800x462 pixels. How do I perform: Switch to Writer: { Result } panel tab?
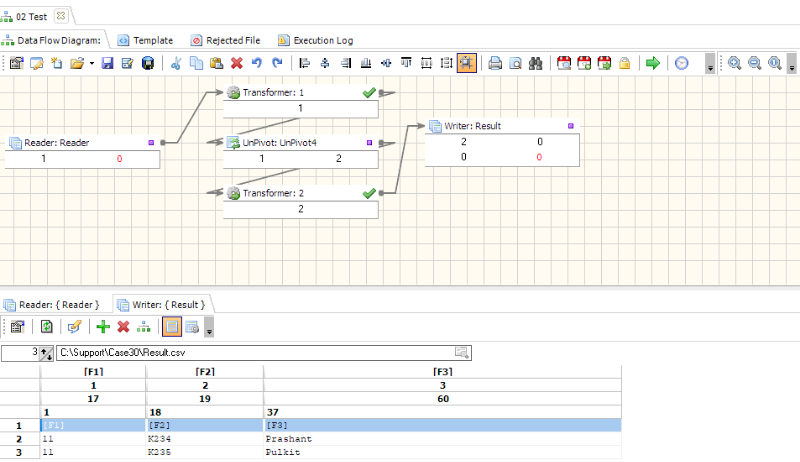tap(161, 304)
